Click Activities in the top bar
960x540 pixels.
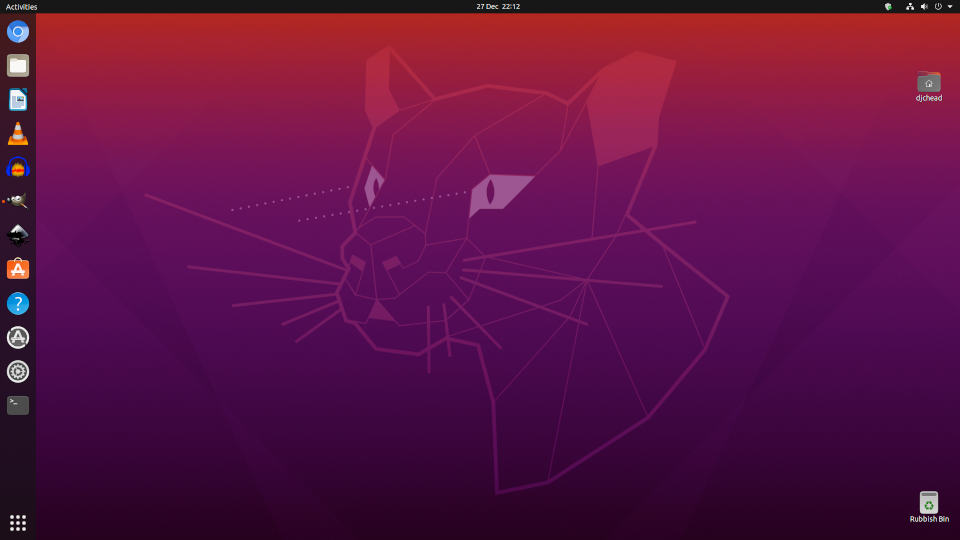coord(21,7)
